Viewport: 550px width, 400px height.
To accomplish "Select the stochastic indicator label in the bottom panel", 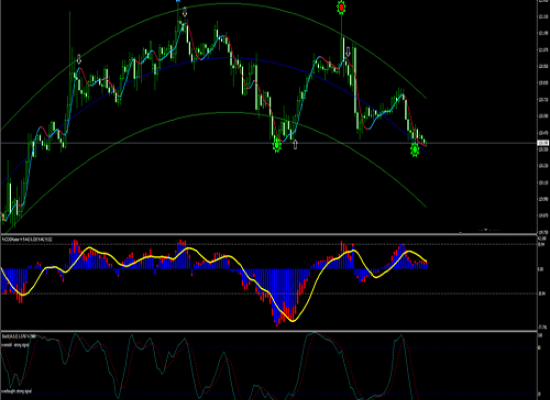I will (x=19, y=336).
